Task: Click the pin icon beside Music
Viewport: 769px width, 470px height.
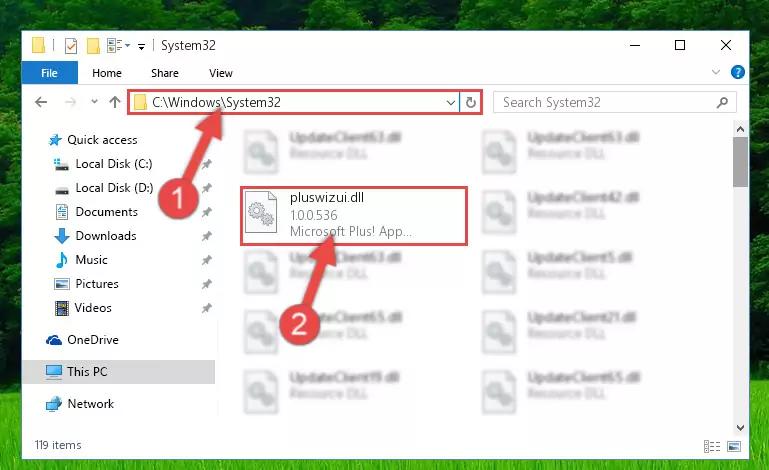Action: pyautogui.click(x=207, y=260)
